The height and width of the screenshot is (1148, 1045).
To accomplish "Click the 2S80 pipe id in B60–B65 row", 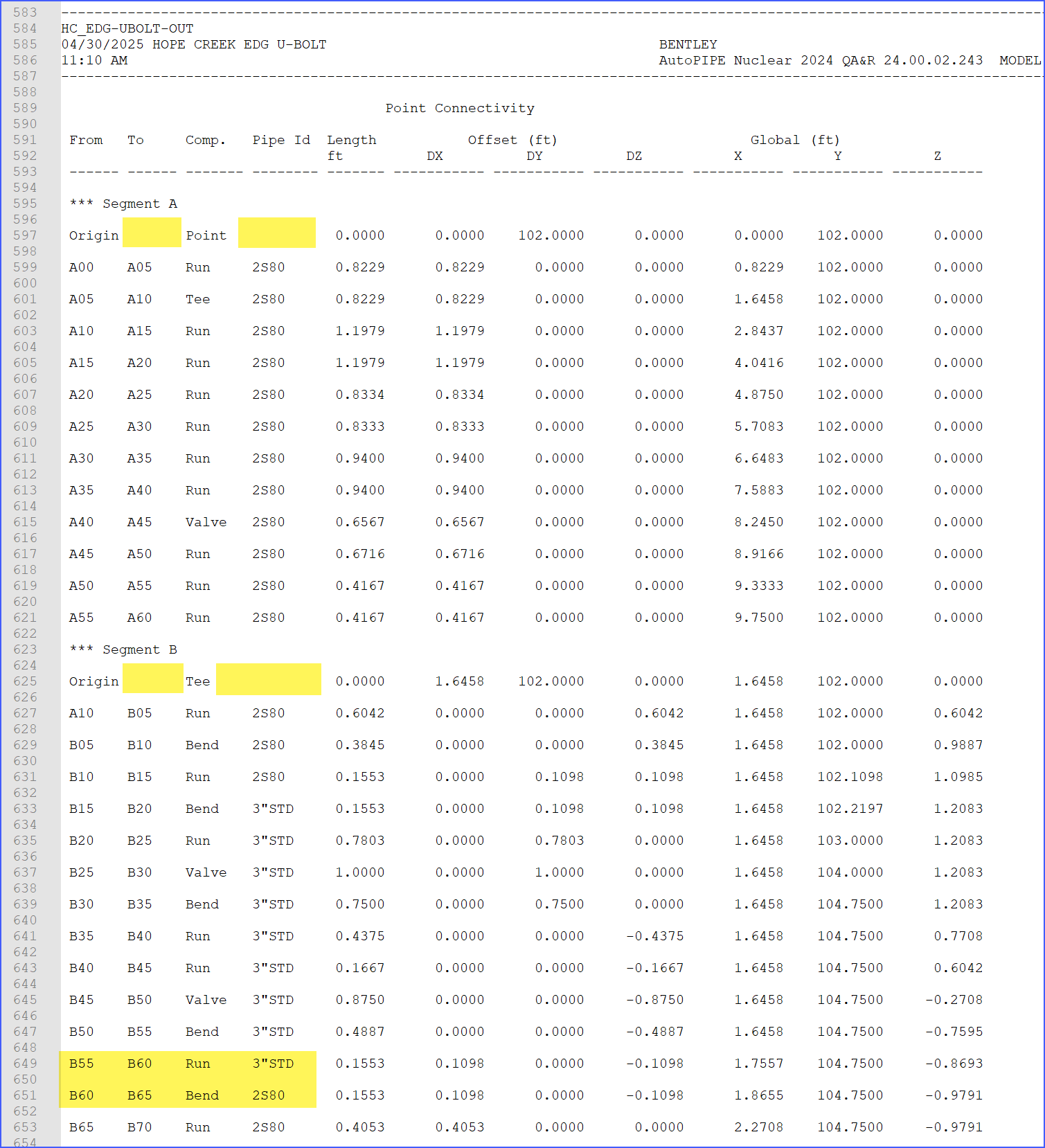I will point(269,1095).
